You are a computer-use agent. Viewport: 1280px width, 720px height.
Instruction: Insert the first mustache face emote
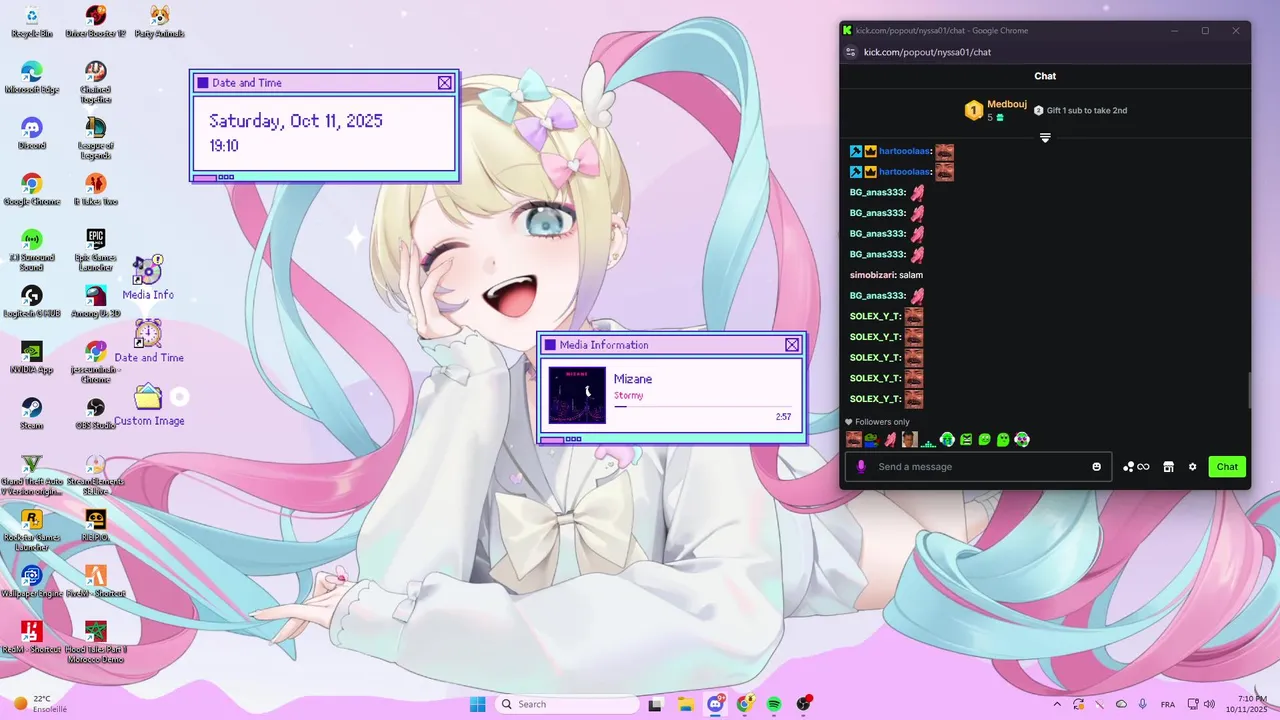click(854, 439)
